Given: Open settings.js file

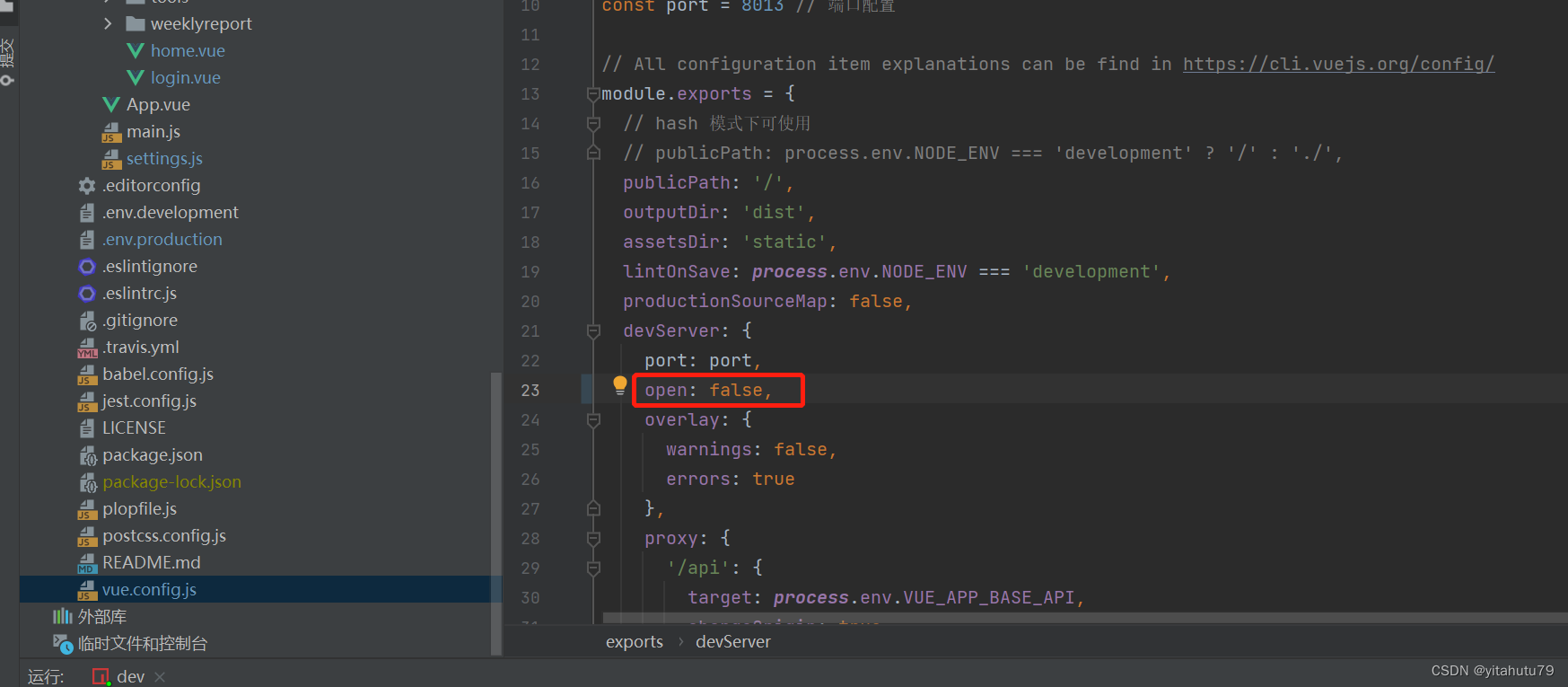Looking at the screenshot, I should coord(164,158).
